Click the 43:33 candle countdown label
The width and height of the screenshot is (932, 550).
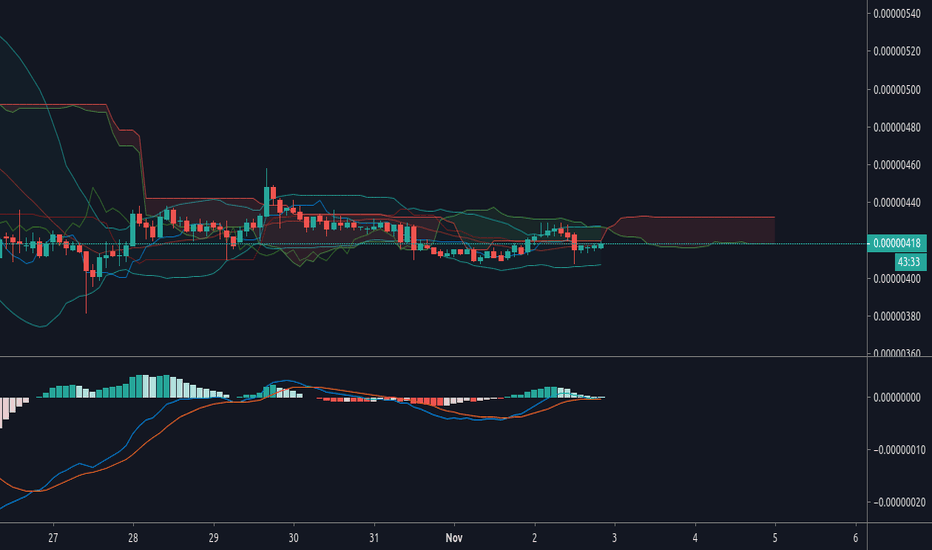[x=909, y=262]
